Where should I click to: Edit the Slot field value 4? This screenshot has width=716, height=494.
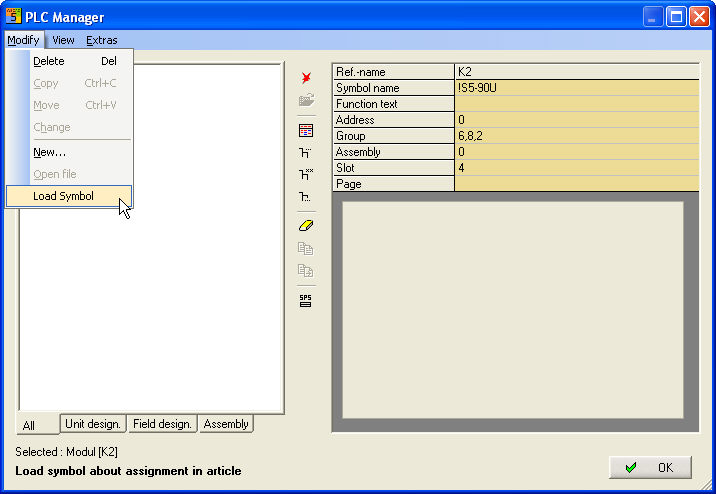(577, 168)
